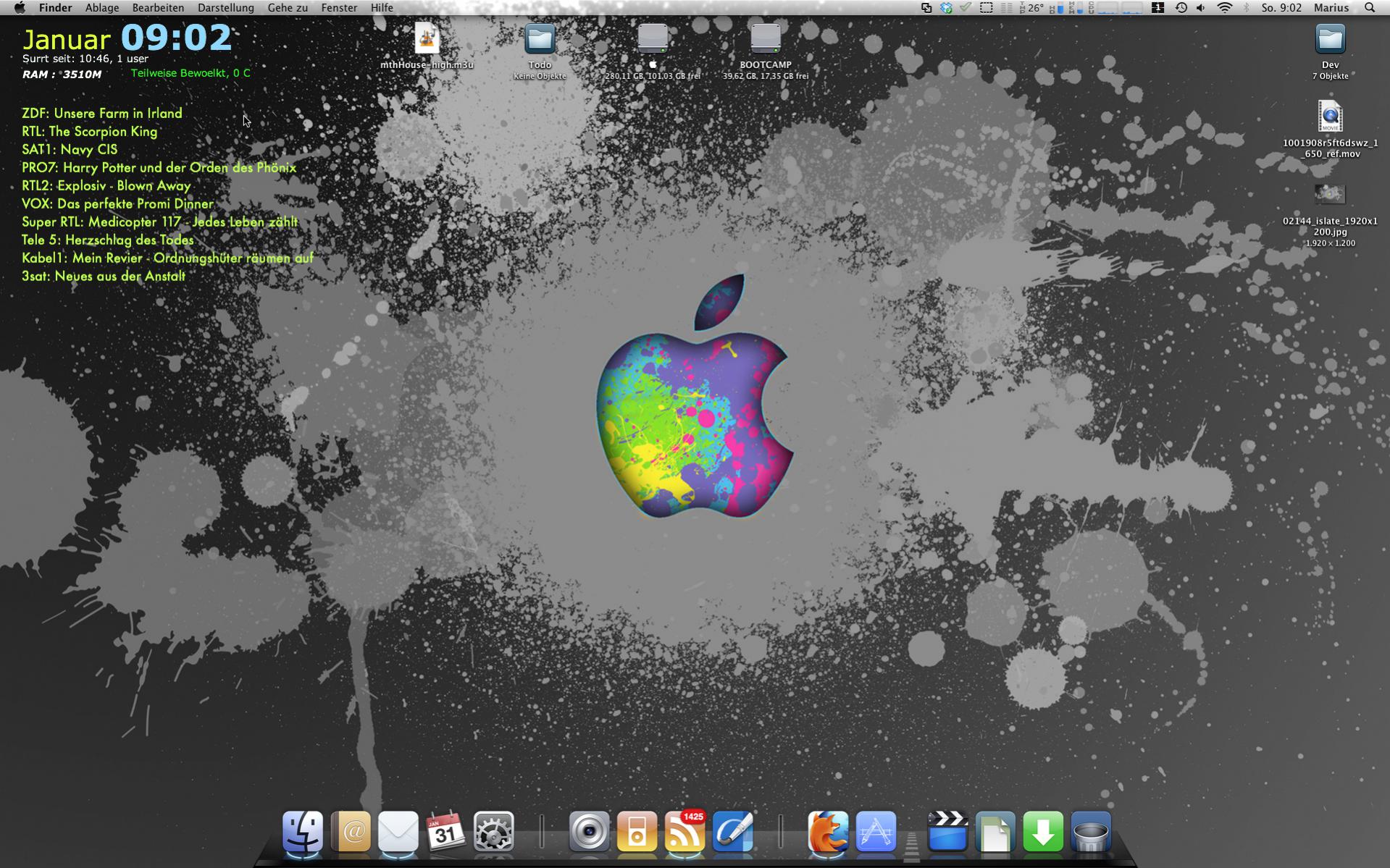Click the dashed selection rectangle menu icon

[x=987, y=8]
